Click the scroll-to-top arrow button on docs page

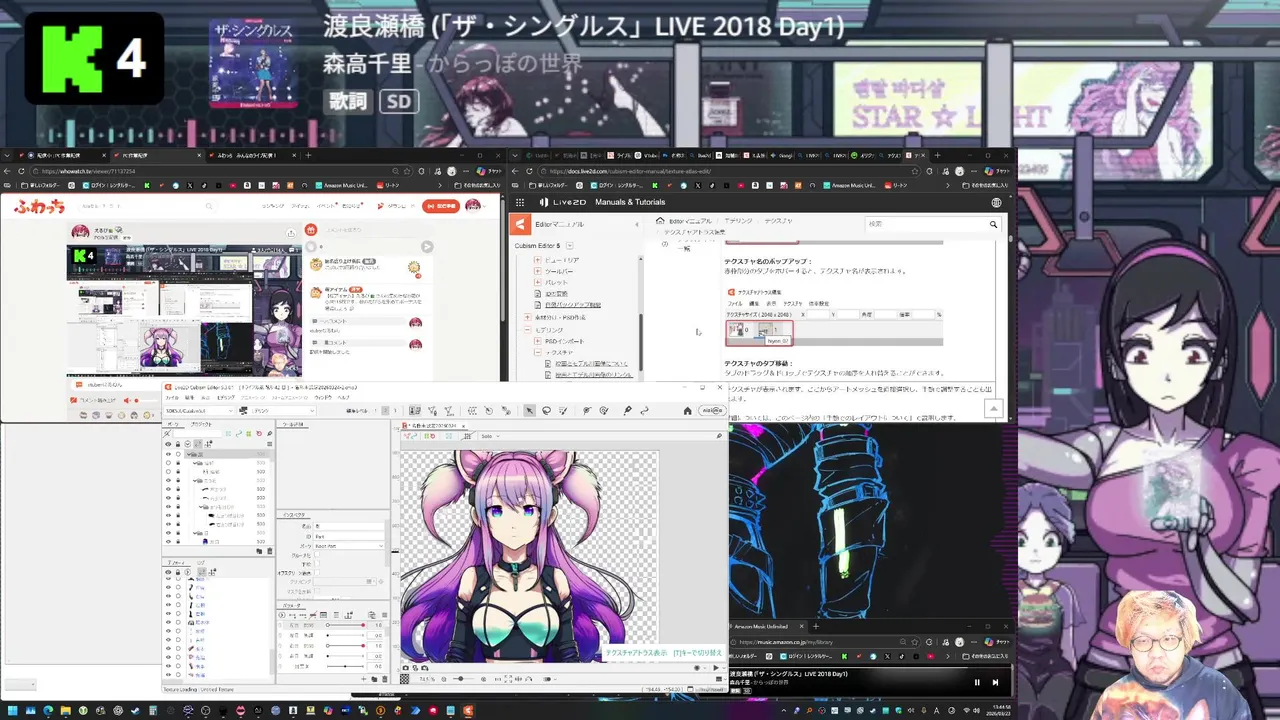click(x=993, y=409)
